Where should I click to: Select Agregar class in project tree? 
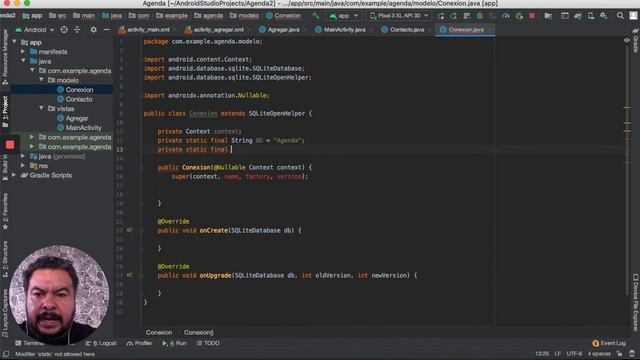[x=73, y=118]
